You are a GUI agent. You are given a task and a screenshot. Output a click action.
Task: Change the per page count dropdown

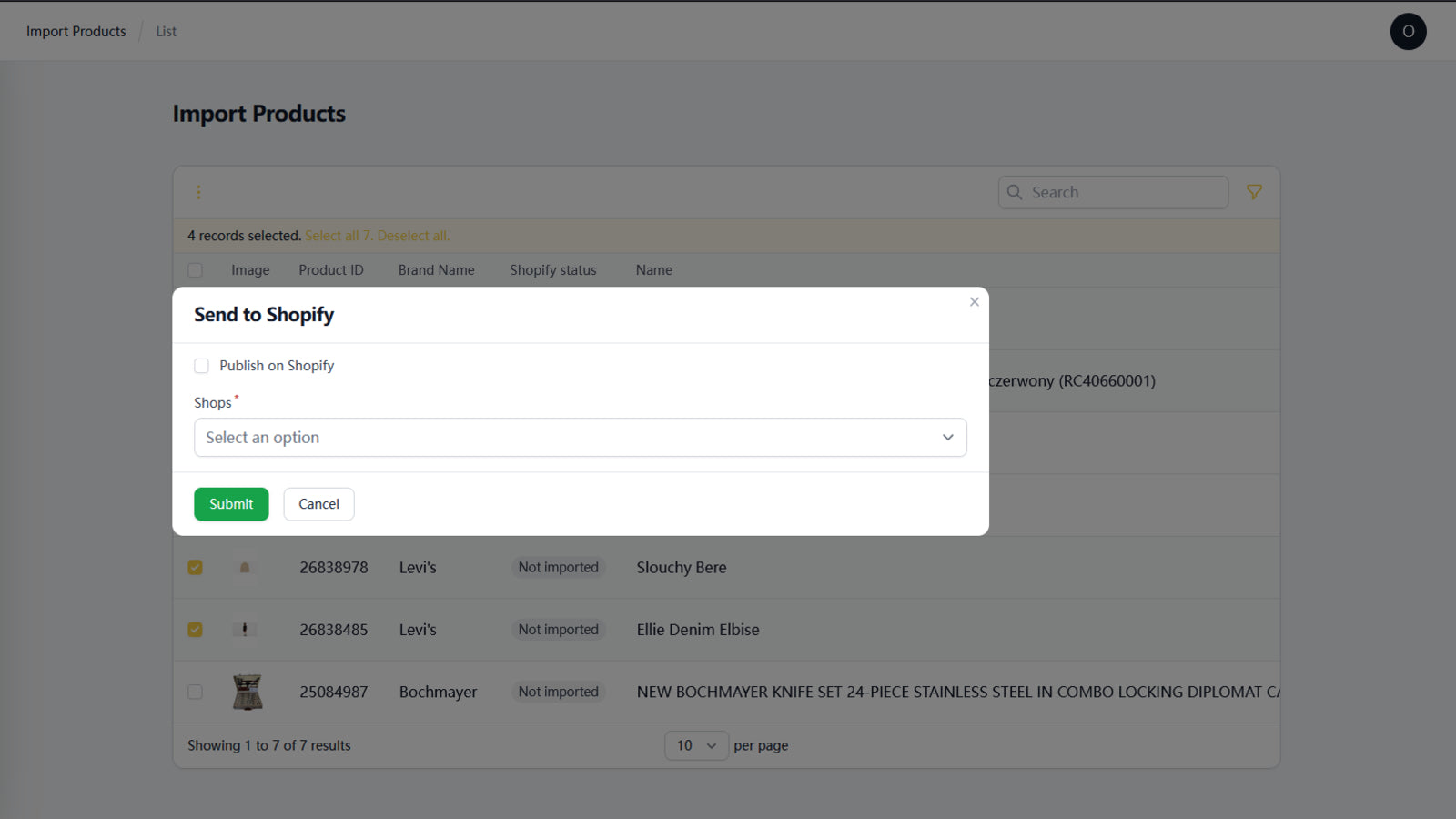(x=696, y=745)
